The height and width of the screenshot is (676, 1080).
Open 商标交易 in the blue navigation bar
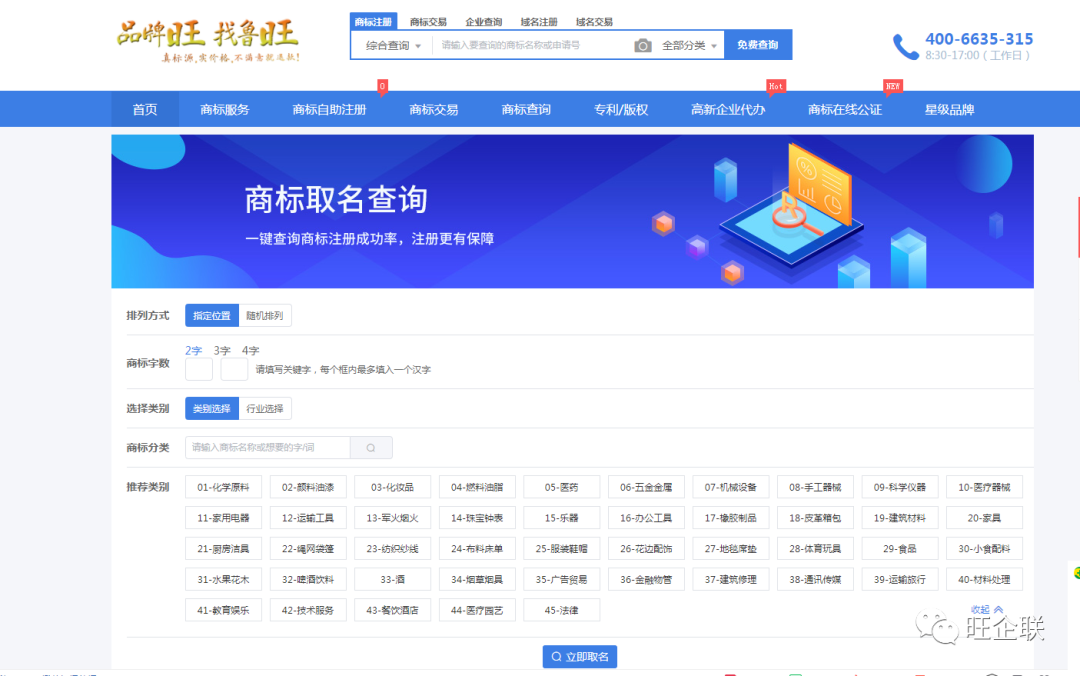coord(434,110)
